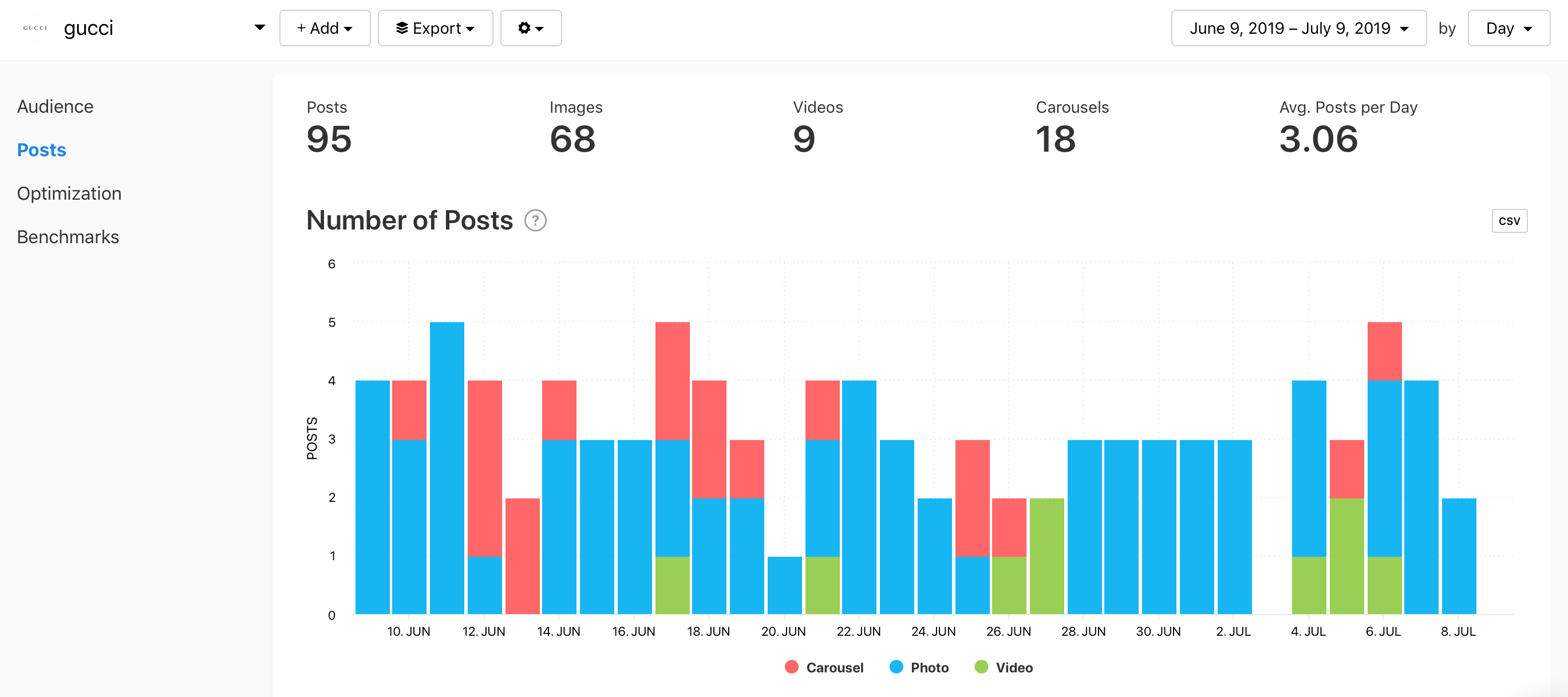Click the 20. JUN axis label
Image resolution: width=1568 pixels, height=697 pixels.
tap(783, 631)
